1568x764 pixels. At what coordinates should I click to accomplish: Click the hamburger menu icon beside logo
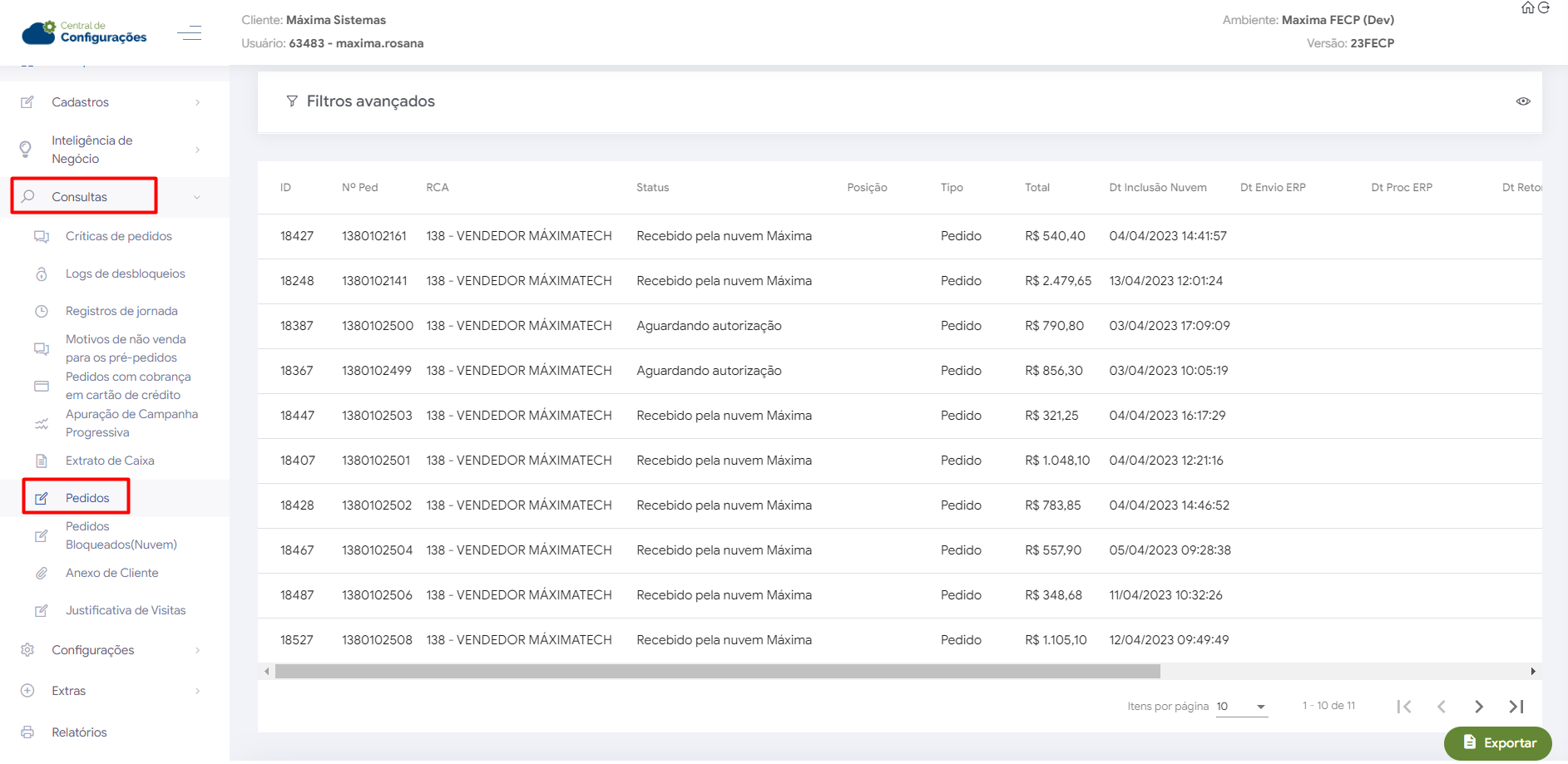click(190, 33)
